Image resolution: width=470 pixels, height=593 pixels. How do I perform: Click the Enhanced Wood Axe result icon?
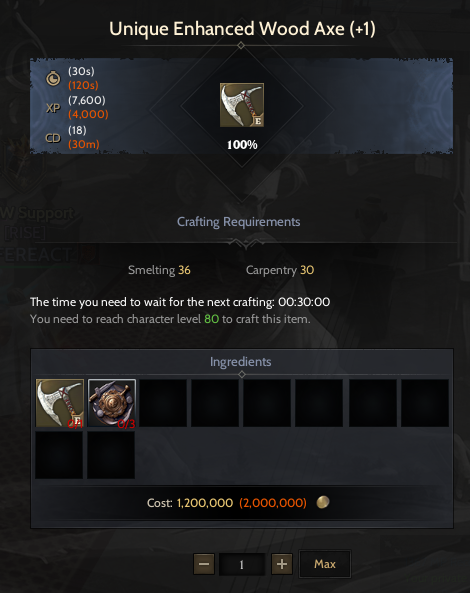point(242,105)
